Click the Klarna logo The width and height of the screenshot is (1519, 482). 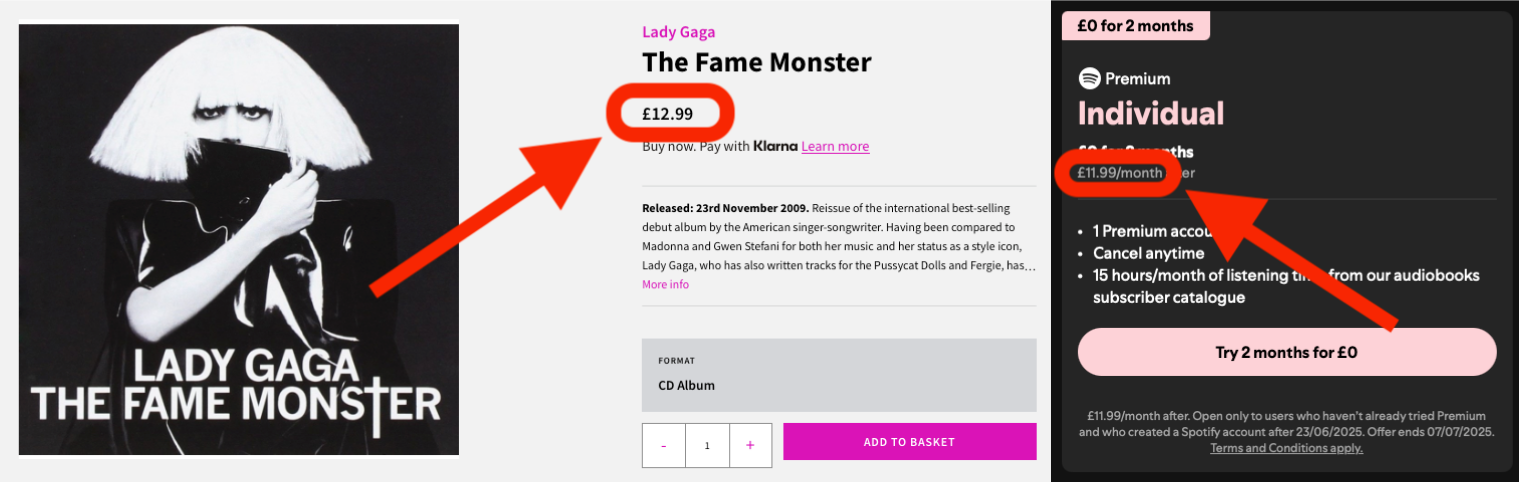click(775, 146)
